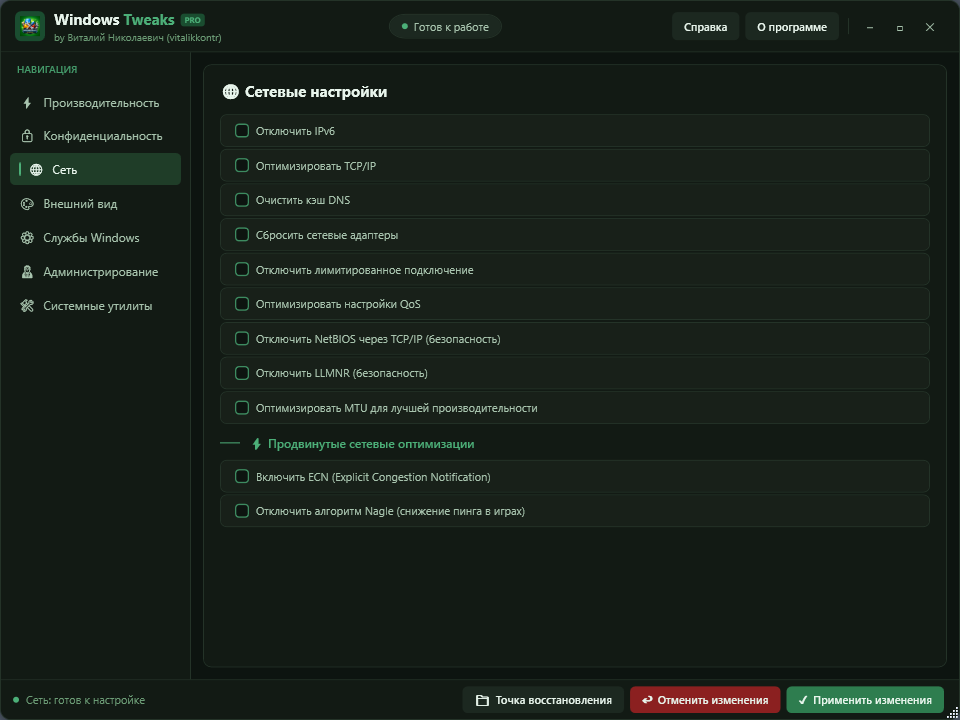The width and height of the screenshot is (960, 720).
Task: Enable Отключить LLMNR checkbox
Action: coord(242,373)
